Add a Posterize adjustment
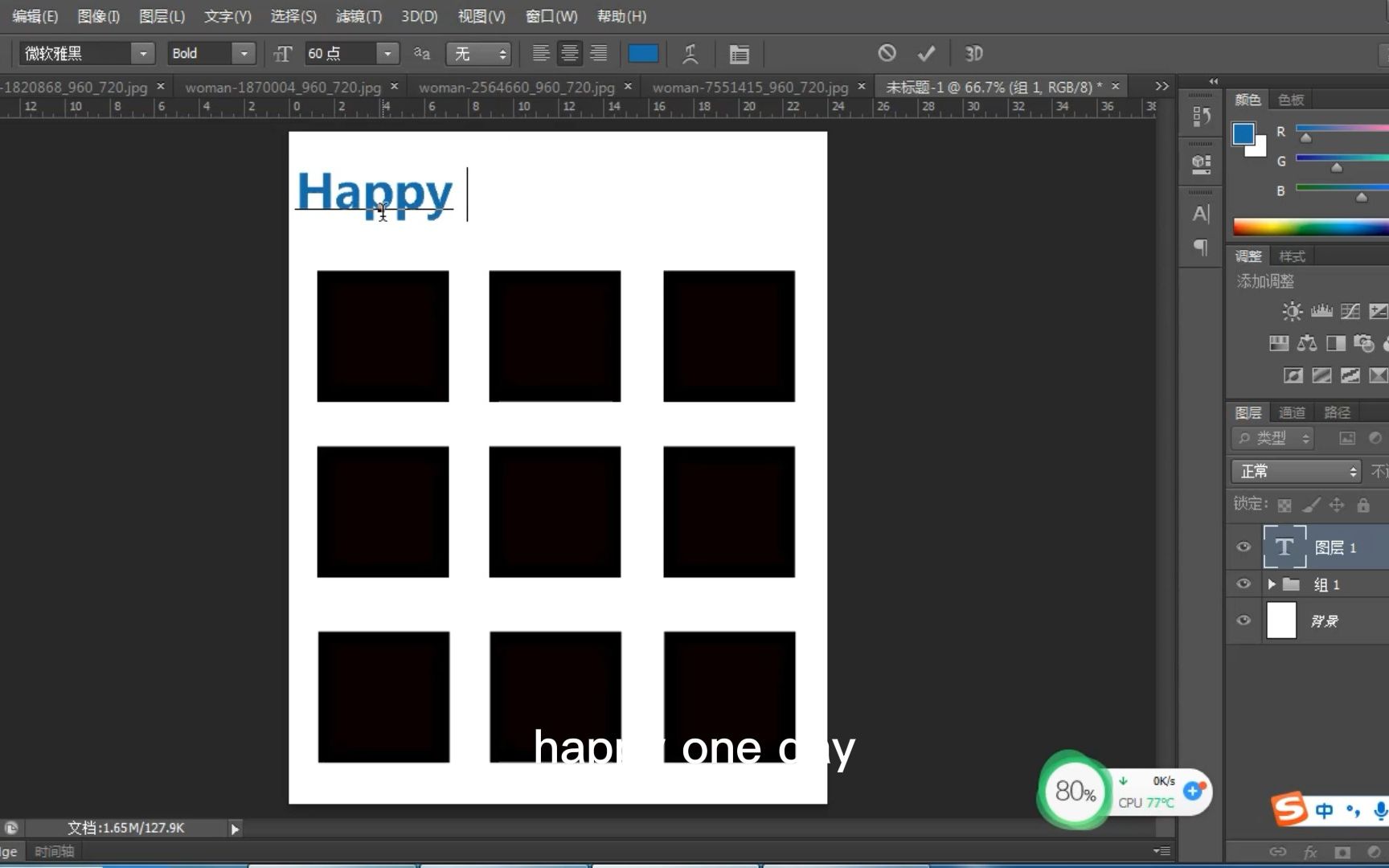Image resolution: width=1389 pixels, height=868 pixels. [x=1321, y=375]
